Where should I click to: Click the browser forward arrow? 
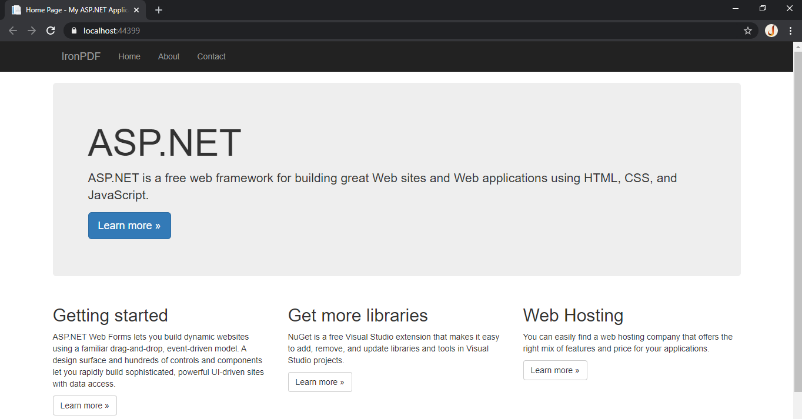click(32, 31)
